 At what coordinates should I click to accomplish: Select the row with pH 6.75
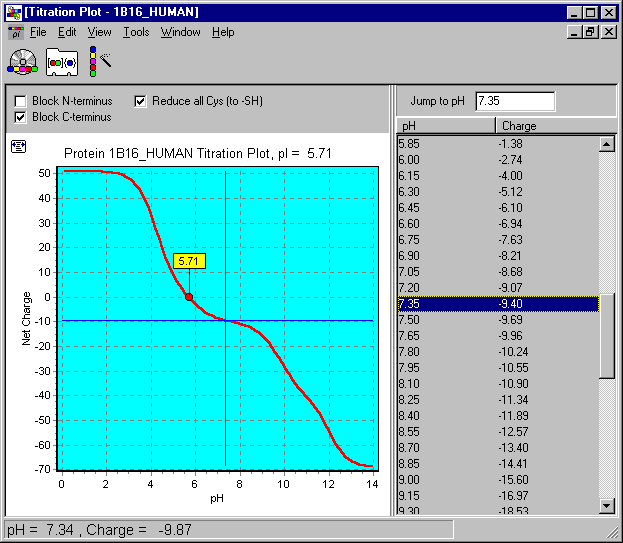498,240
